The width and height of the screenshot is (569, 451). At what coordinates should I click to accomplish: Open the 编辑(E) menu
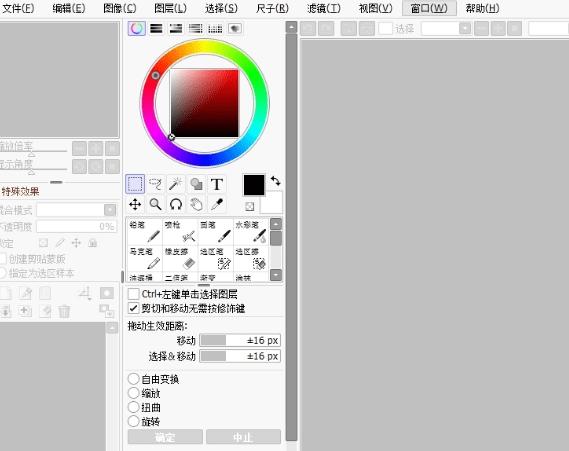click(x=69, y=8)
